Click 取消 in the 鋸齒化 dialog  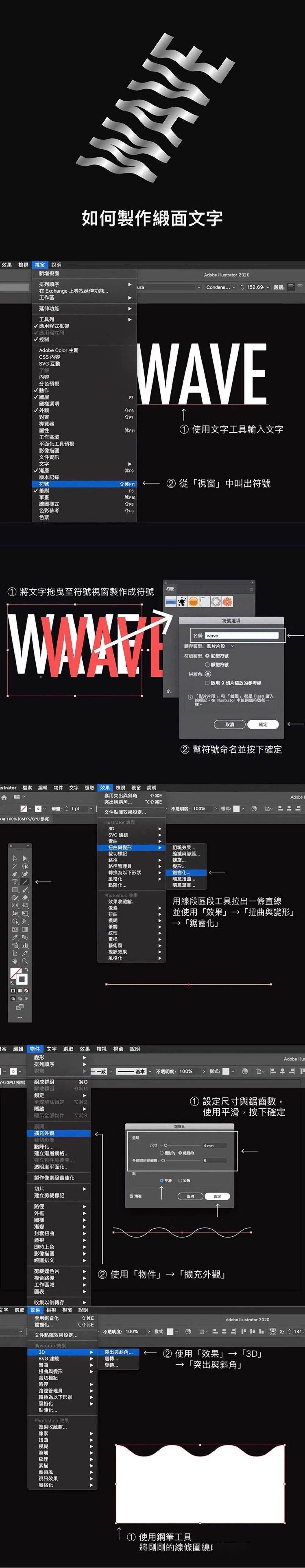[190, 1196]
